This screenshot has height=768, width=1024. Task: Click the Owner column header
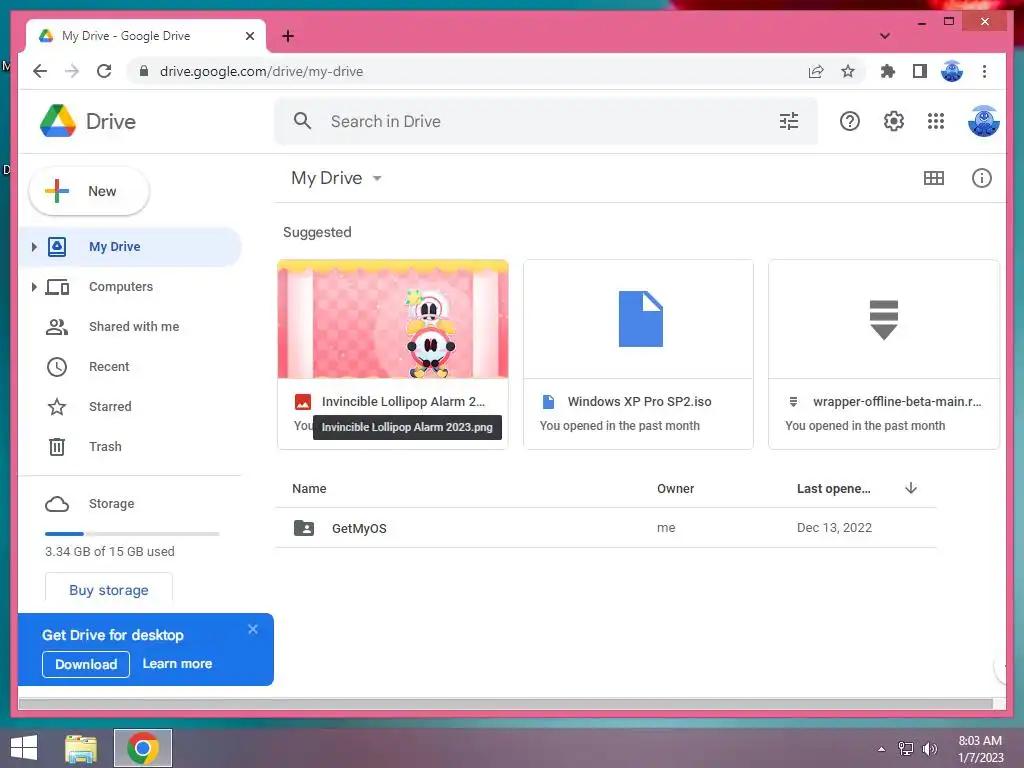point(675,488)
